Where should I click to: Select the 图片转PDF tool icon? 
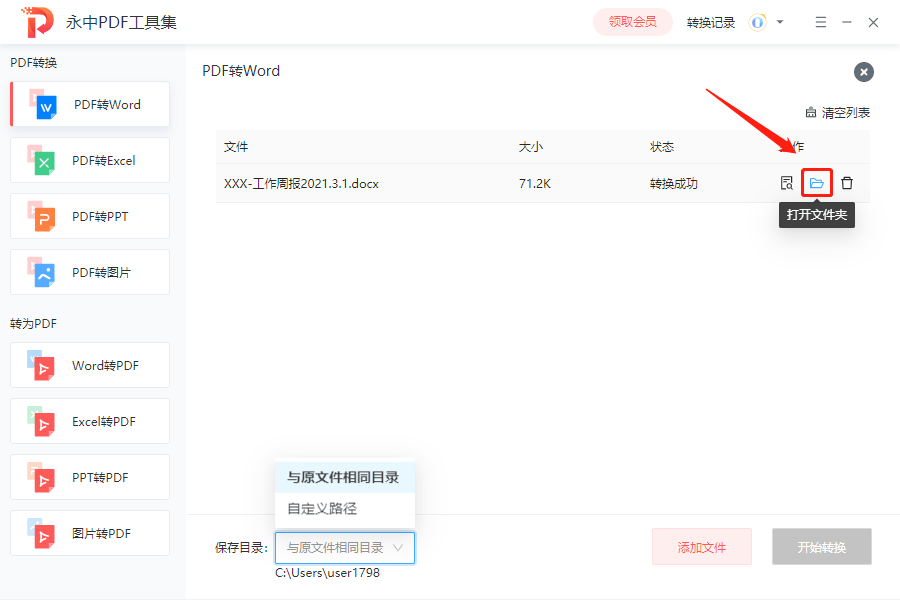[x=44, y=533]
